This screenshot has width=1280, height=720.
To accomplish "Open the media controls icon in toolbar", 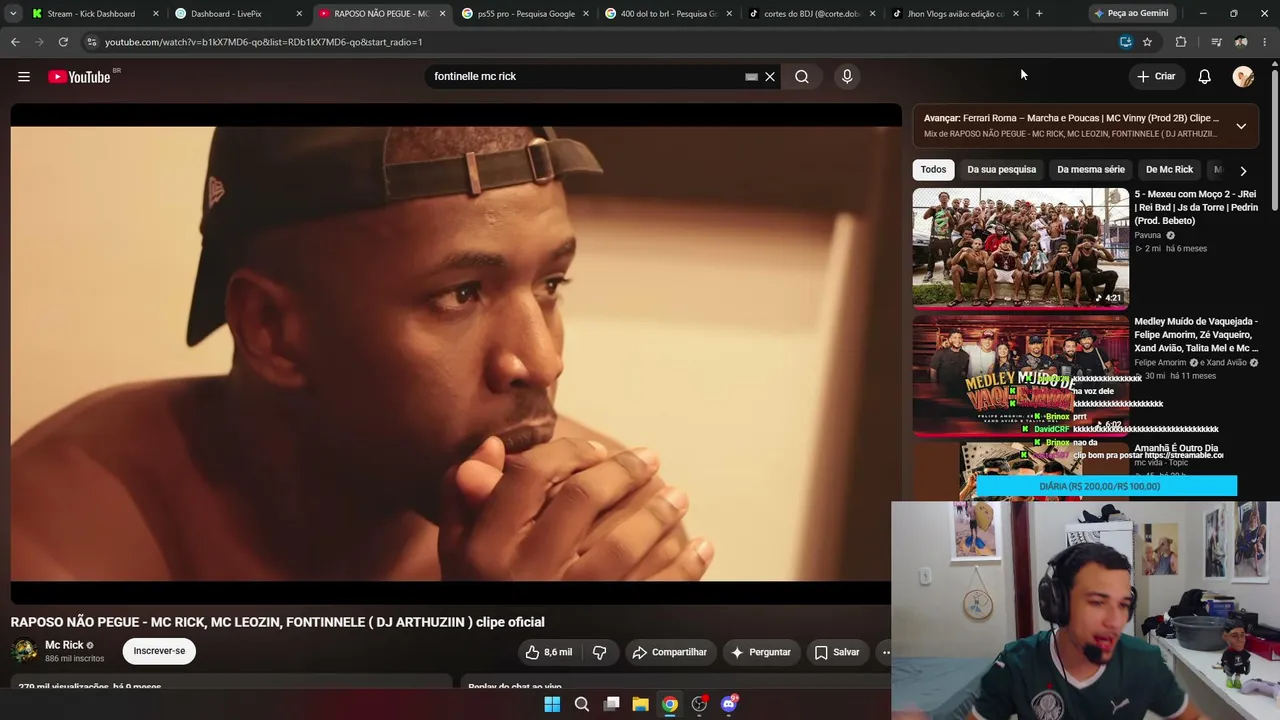I will [x=1216, y=42].
